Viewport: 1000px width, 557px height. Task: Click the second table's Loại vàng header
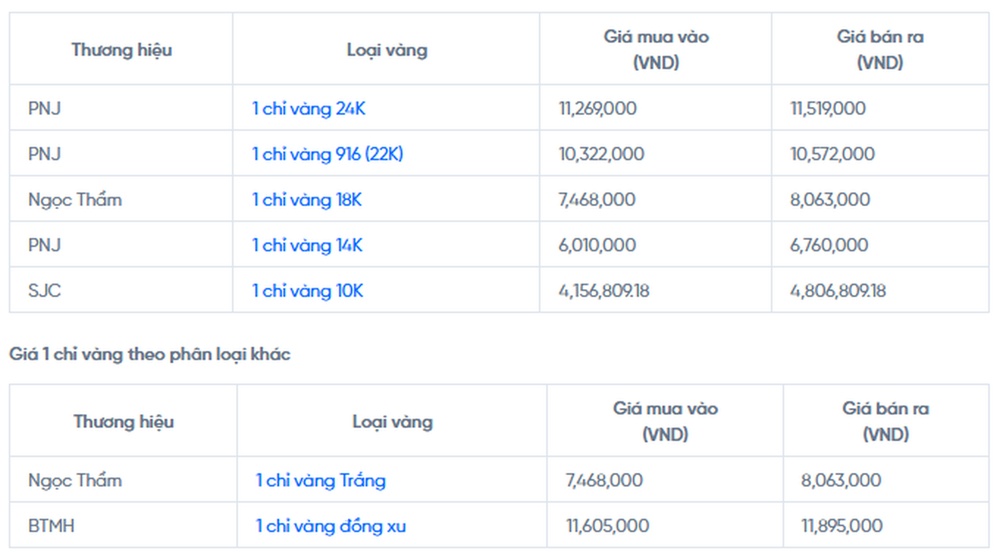(x=392, y=422)
